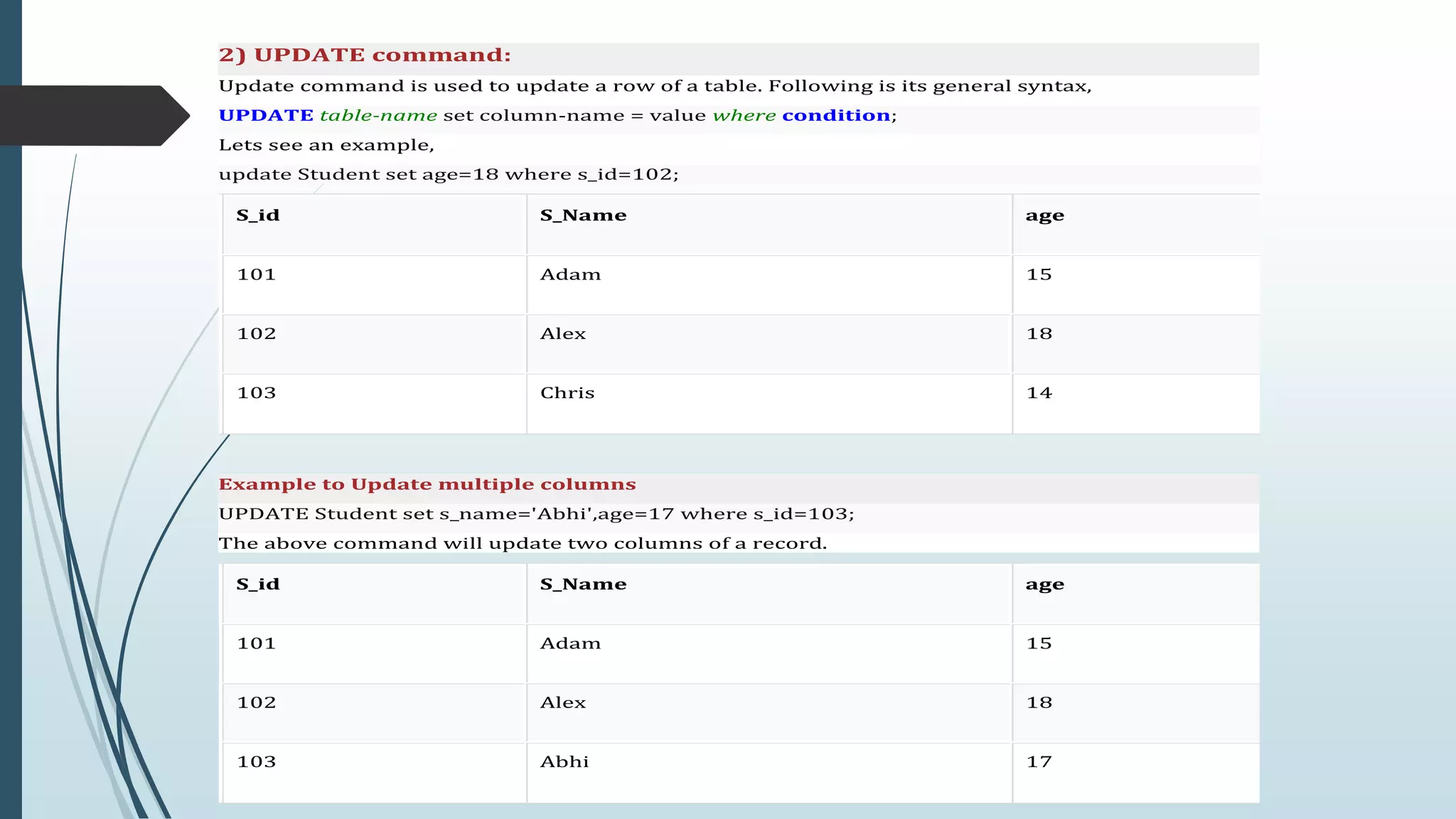Click the S_id header in the second table
Image resolution: width=1456 pixels, height=819 pixels.
pos(375,594)
